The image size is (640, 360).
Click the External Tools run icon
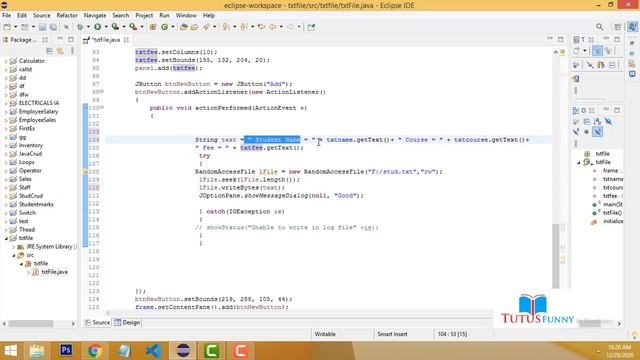click(133, 27)
